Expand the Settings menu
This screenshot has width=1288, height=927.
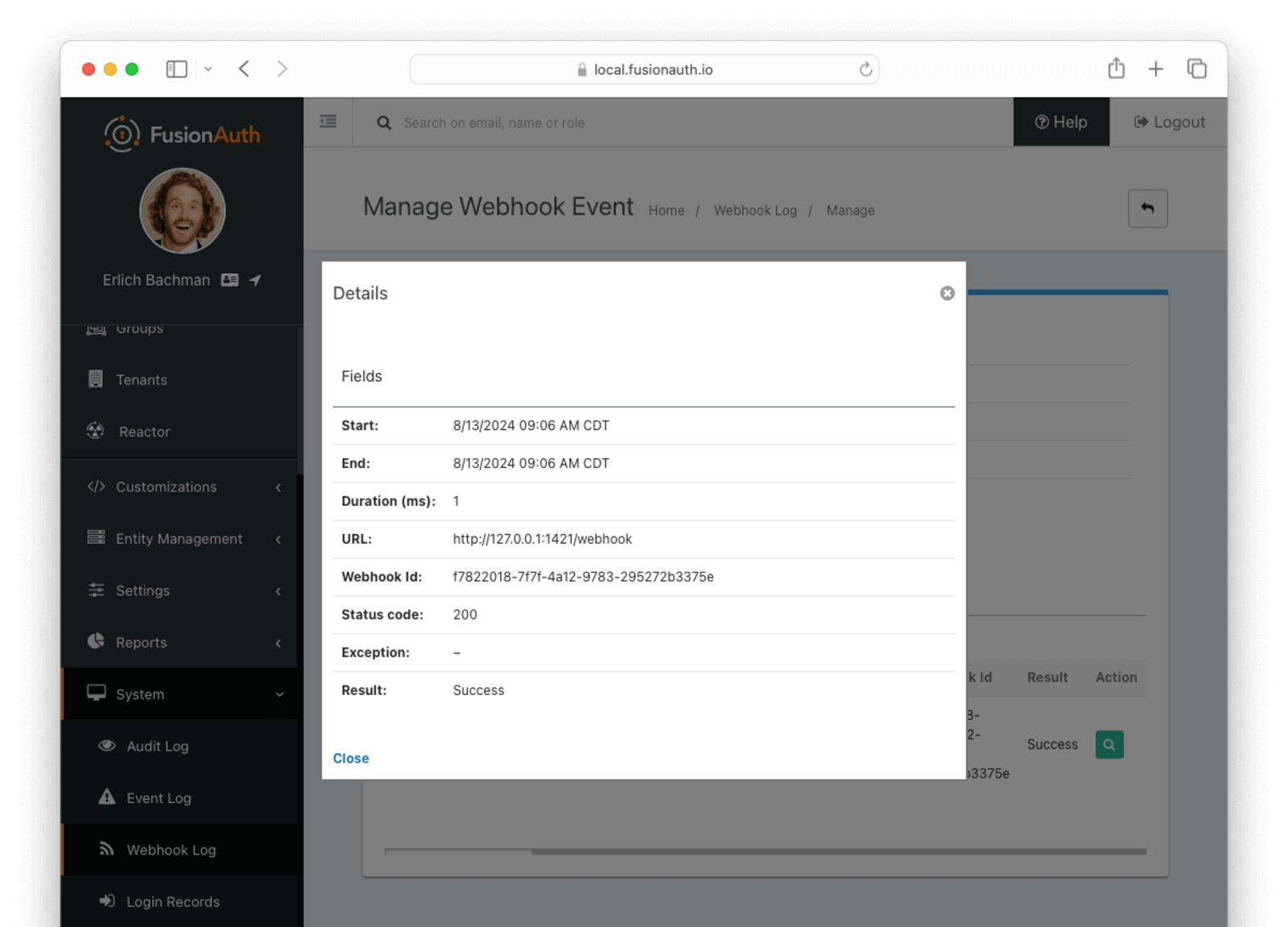click(x=179, y=590)
